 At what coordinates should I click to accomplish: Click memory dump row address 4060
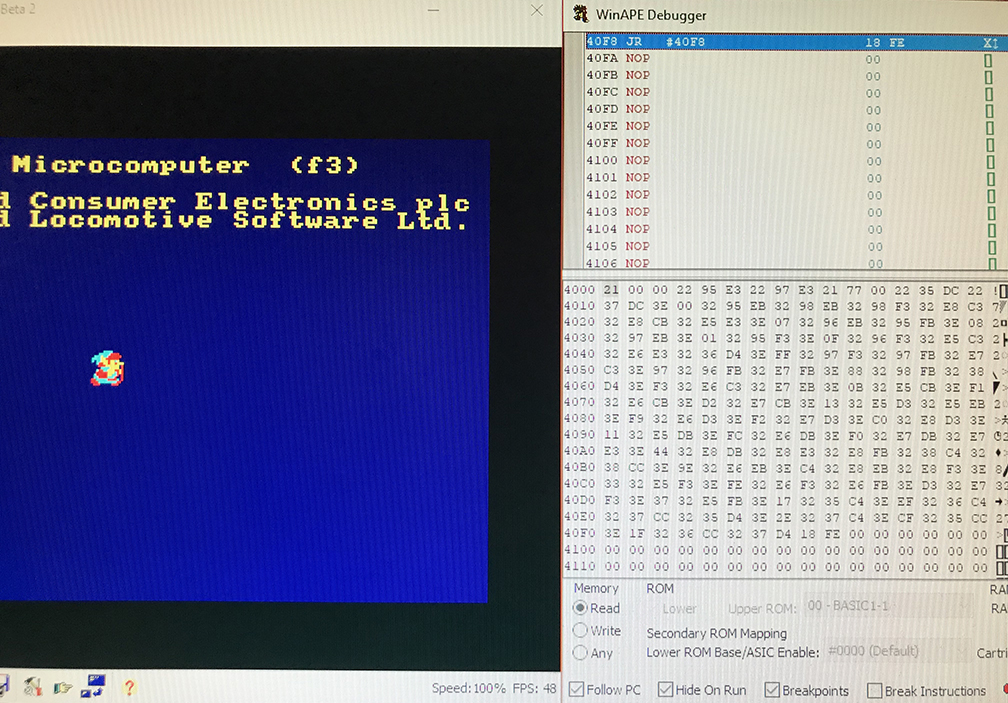(579, 386)
